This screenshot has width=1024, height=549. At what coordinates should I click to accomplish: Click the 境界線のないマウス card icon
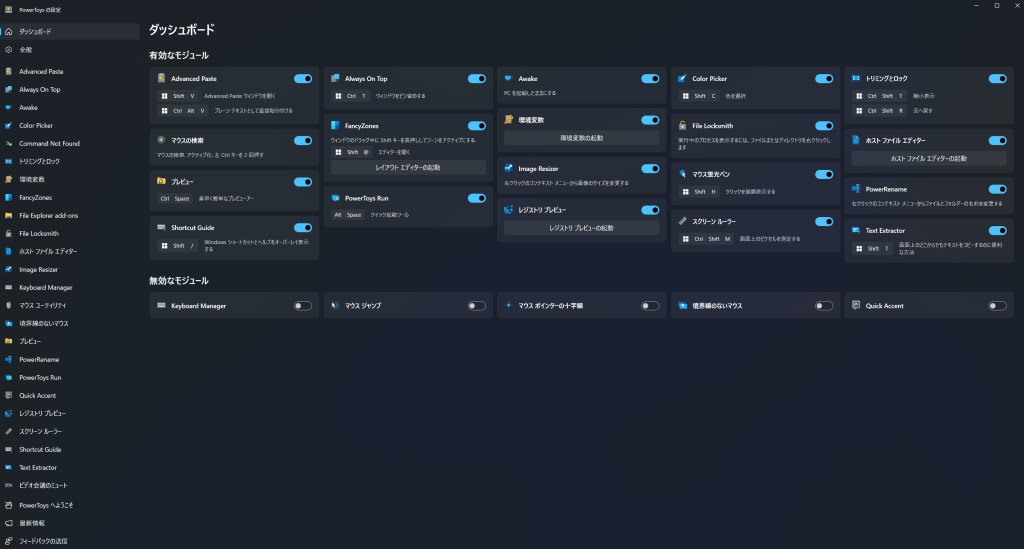(x=682, y=305)
